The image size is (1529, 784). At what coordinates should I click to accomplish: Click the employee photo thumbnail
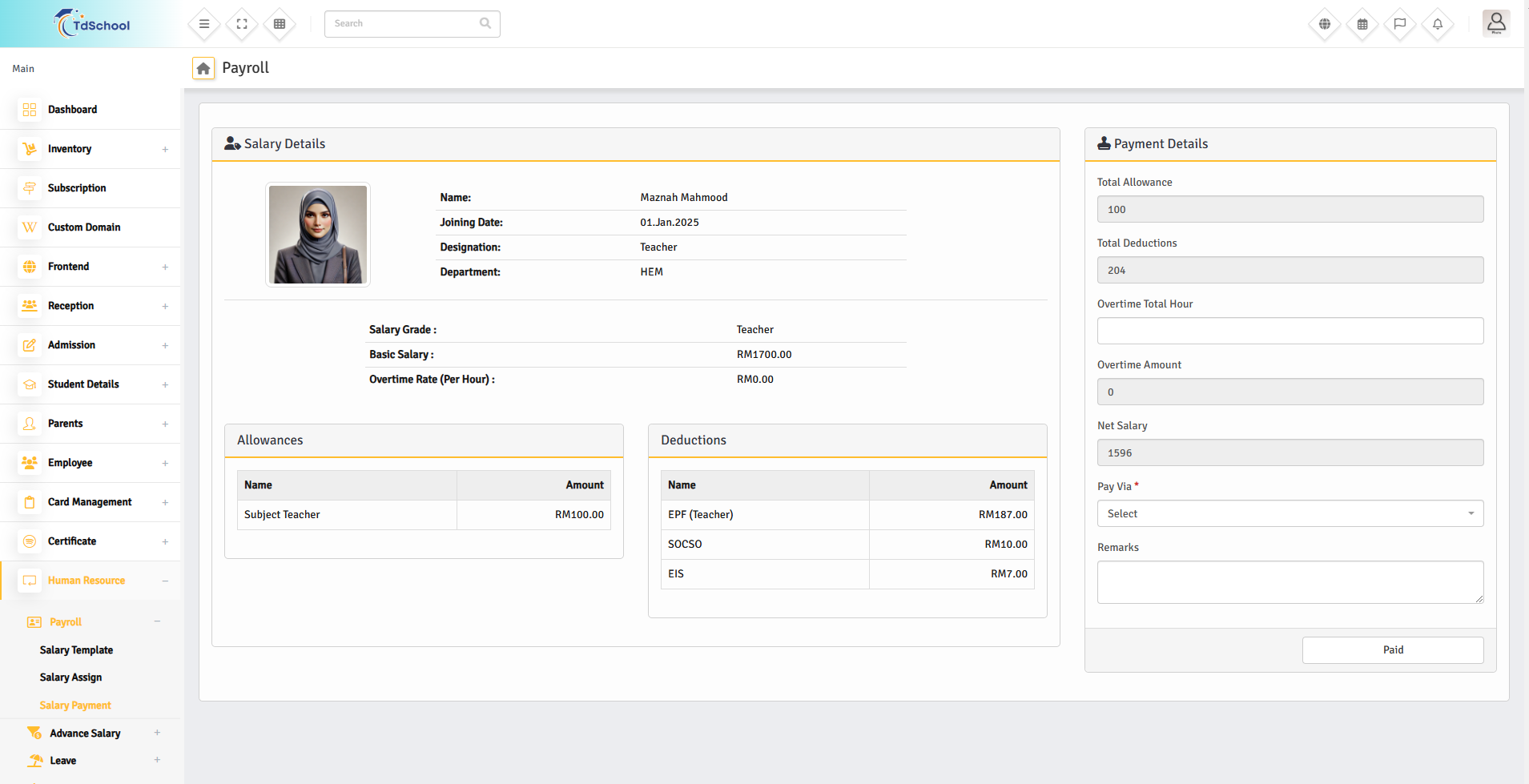(318, 235)
